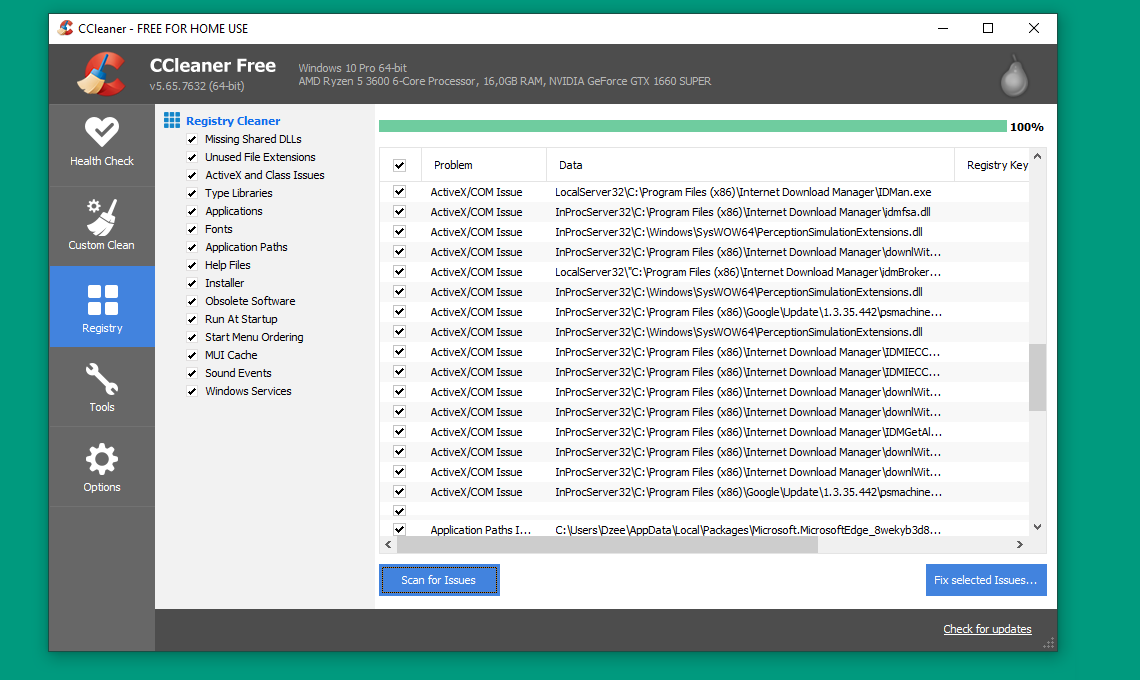Click the Fix selected Issues button
Viewport: 1140px width, 680px height.
pos(986,580)
